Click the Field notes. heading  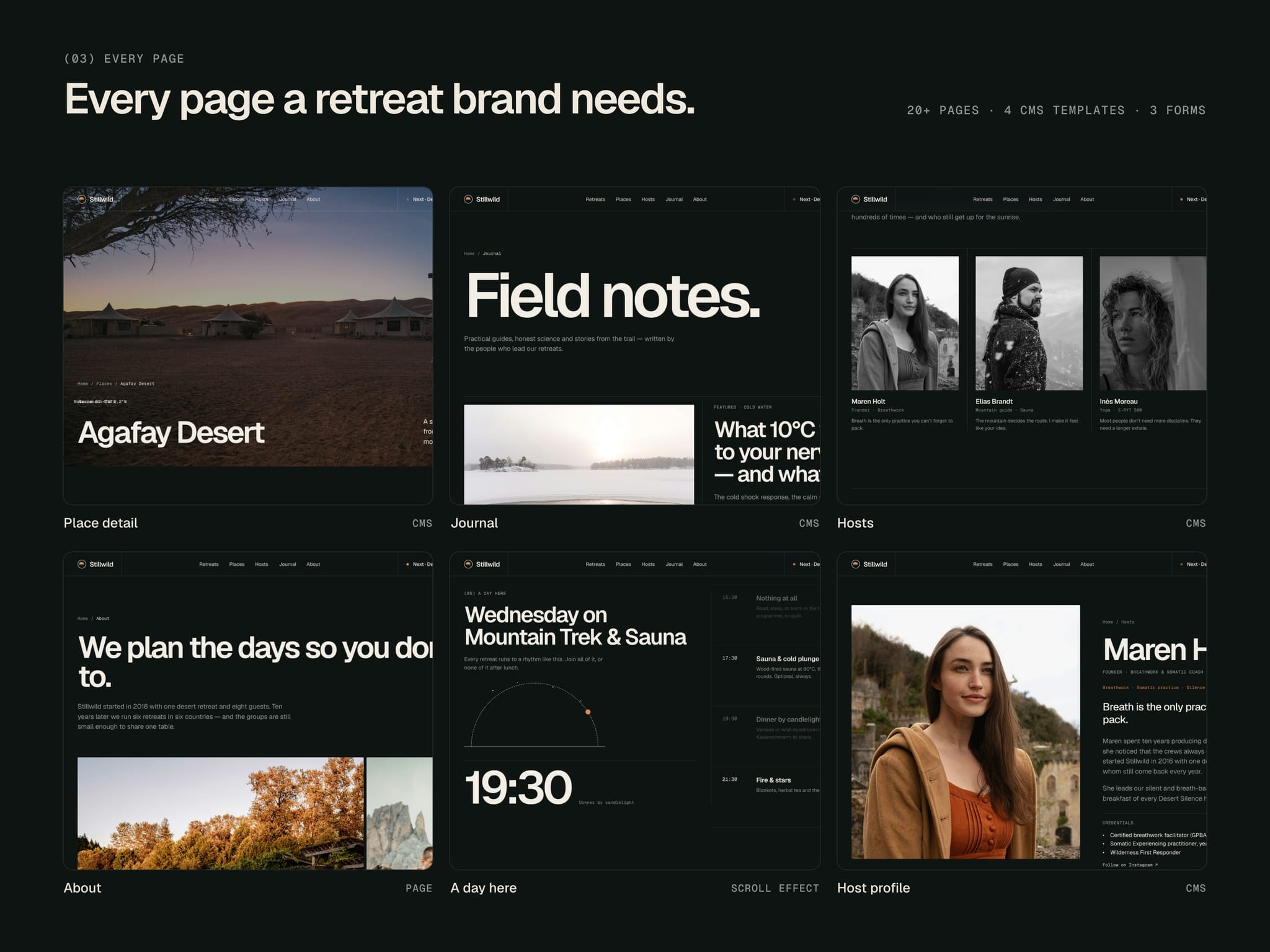pyautogui.click(x=613, y=296)
